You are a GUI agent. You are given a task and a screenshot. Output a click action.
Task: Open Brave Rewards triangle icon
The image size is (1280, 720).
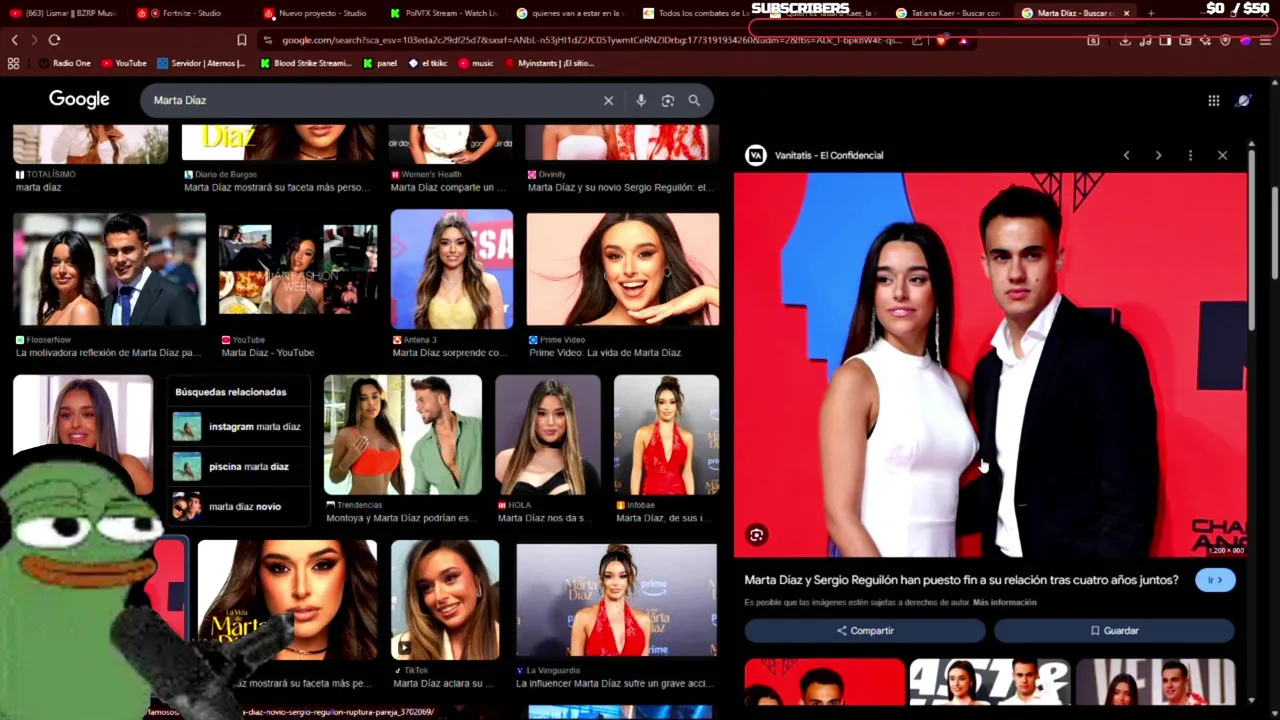coord(963,41)
